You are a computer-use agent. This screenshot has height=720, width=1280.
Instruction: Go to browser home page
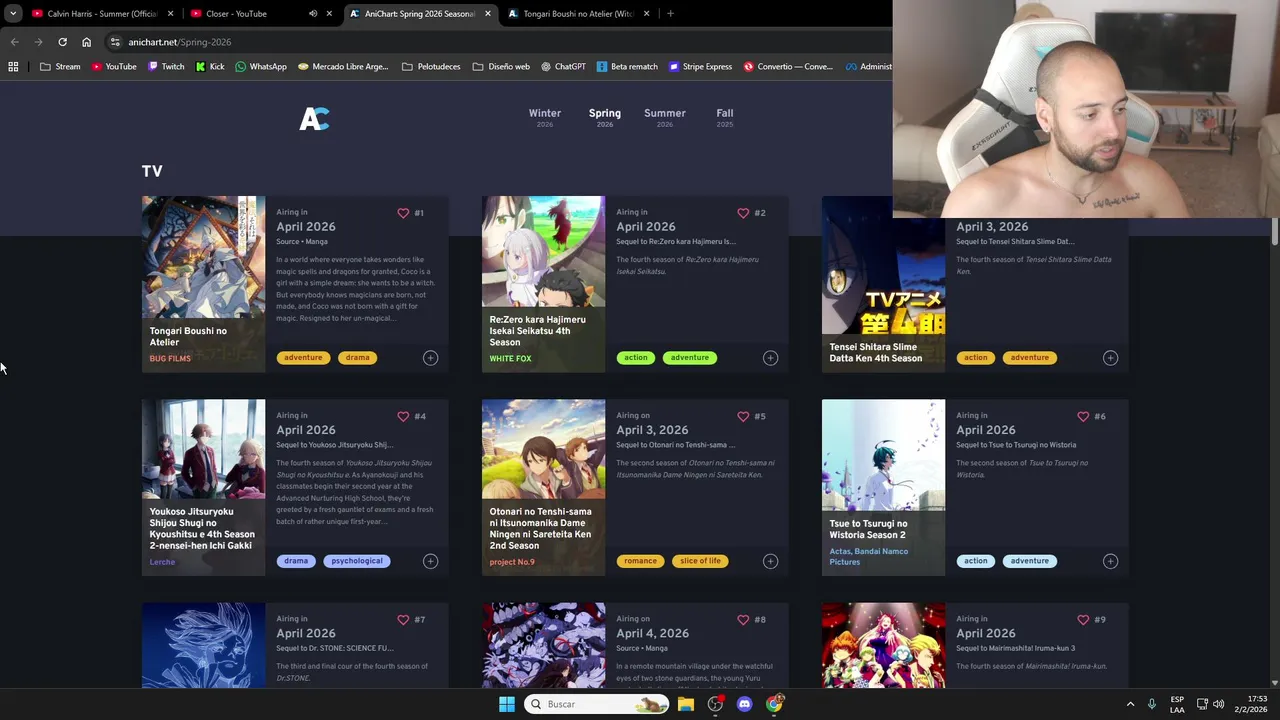(86, 42)
